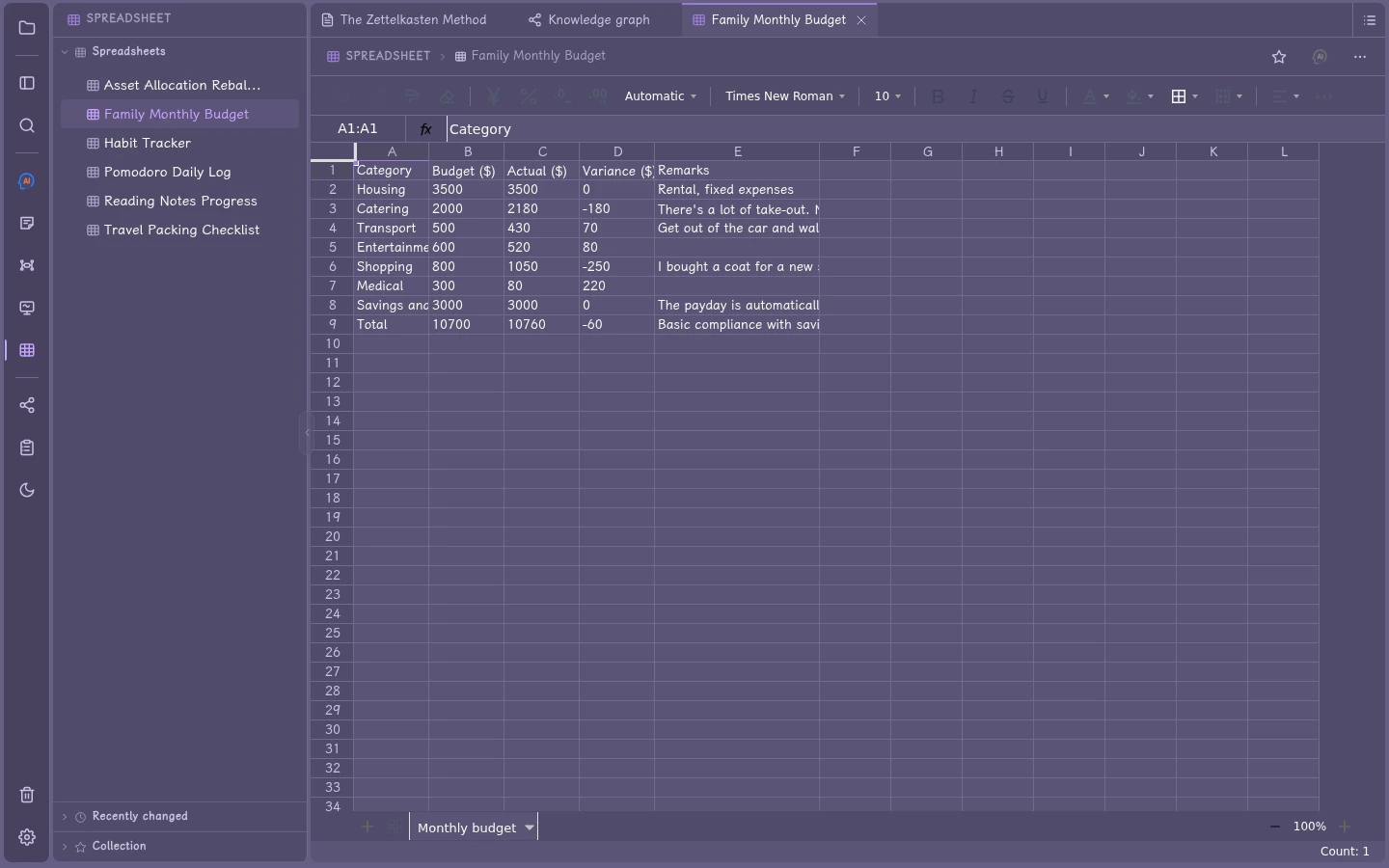
Task: Zoom out with the minus icon
Action: coord(1275,827)
